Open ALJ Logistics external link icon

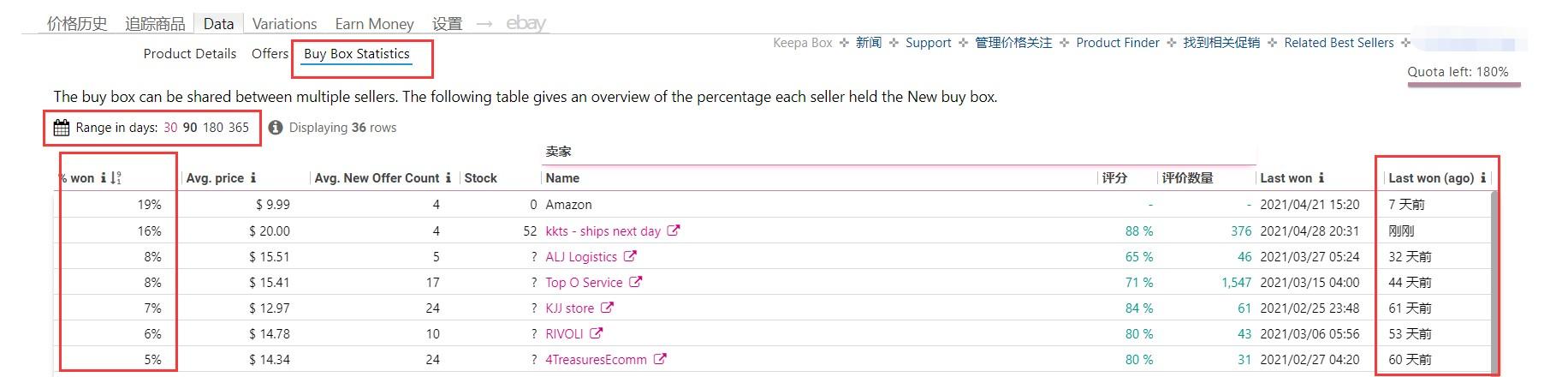click(630, 256)
